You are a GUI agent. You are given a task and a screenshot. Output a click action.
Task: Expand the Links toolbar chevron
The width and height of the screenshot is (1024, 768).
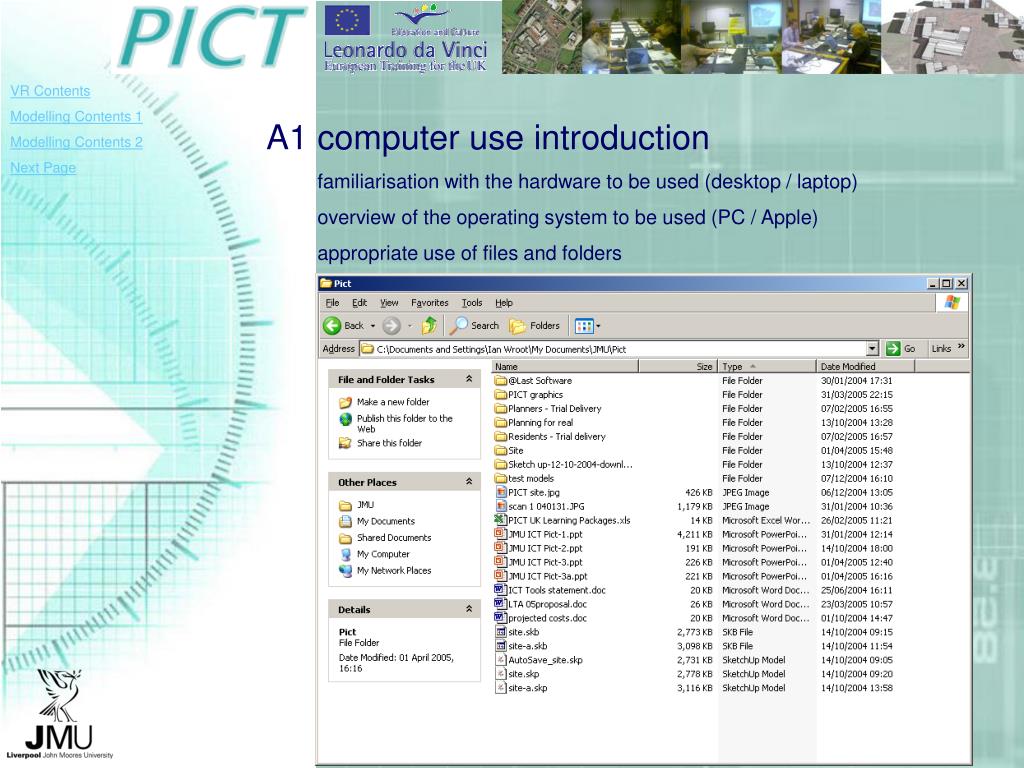pos(961,347)
